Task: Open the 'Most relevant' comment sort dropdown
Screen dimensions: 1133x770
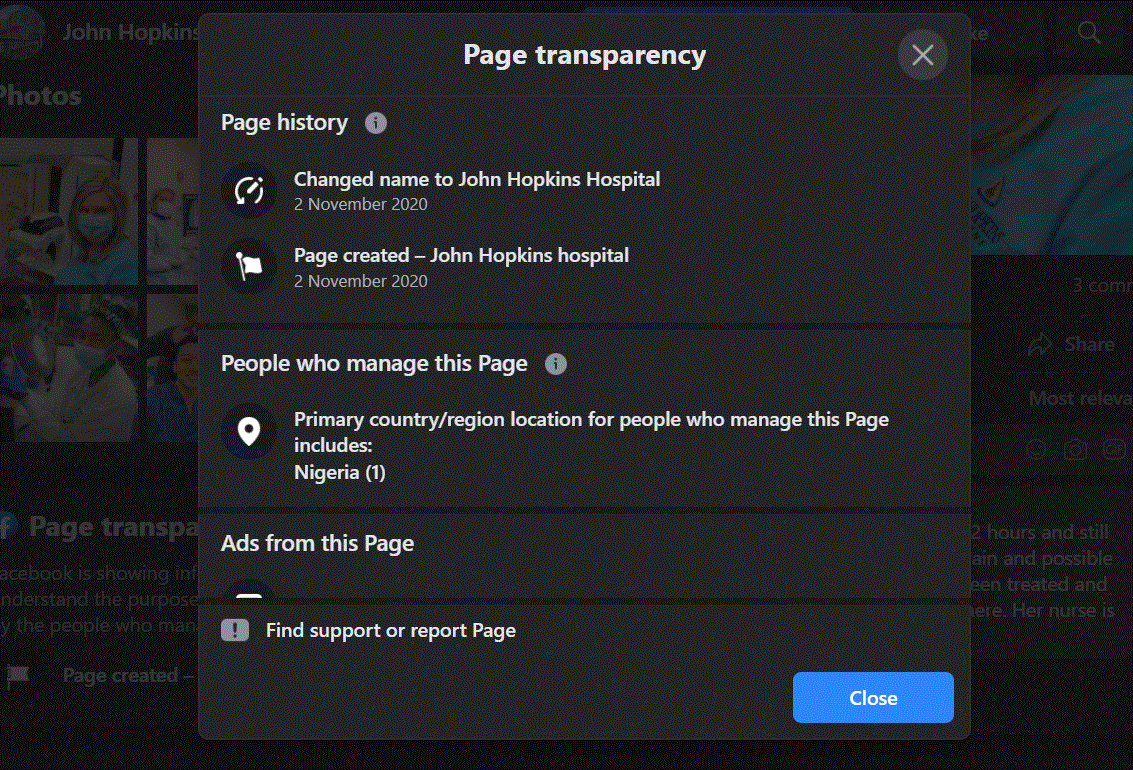Action: 1080,398
